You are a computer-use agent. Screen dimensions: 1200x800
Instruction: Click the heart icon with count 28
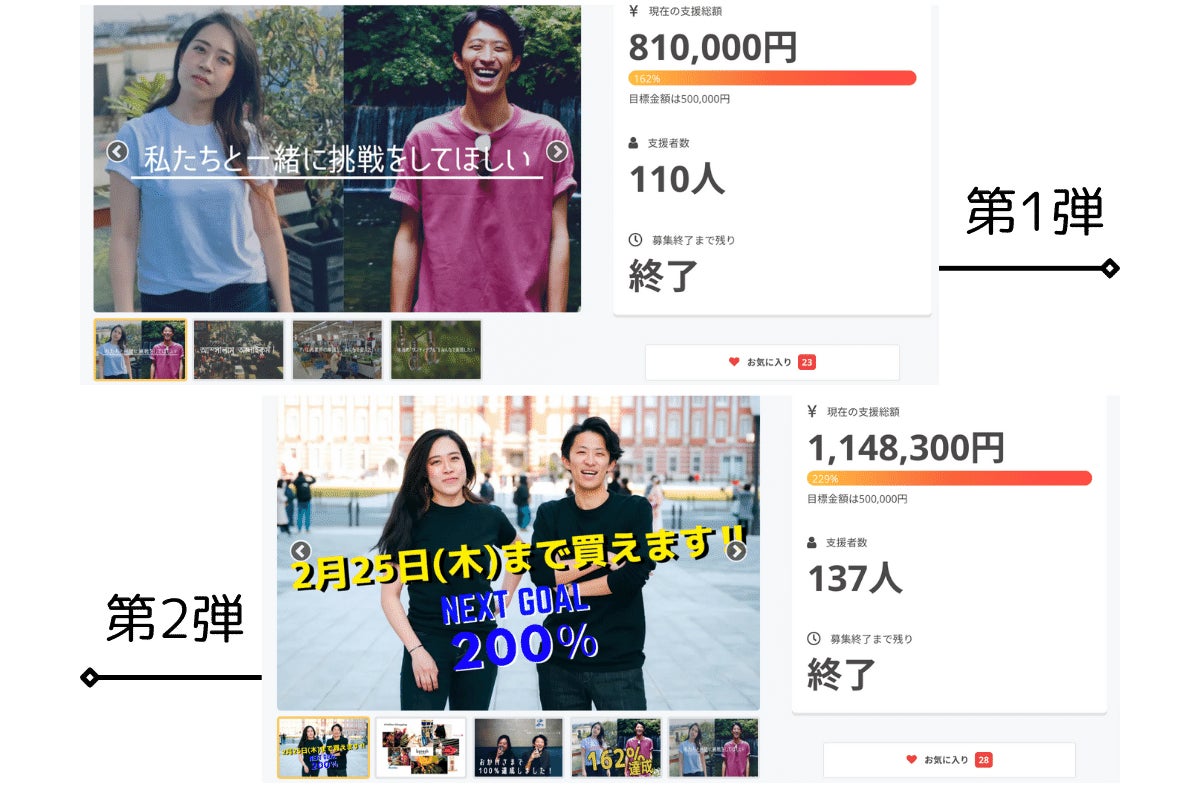click(911, 760)
